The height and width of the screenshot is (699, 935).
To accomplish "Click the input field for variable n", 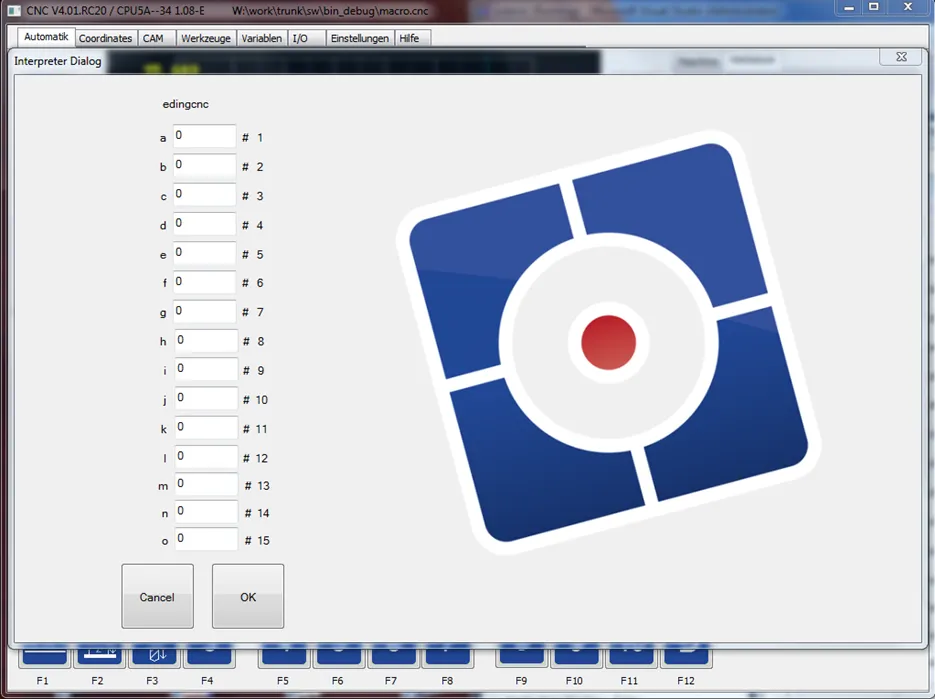I will (206, 512).
